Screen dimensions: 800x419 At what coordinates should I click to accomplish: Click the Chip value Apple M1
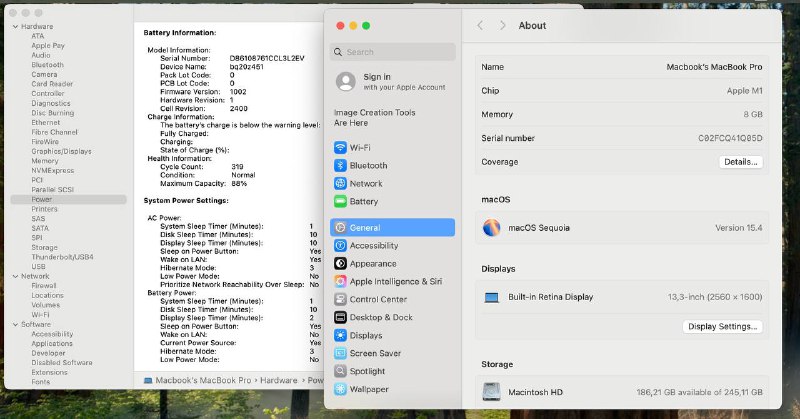745,91
